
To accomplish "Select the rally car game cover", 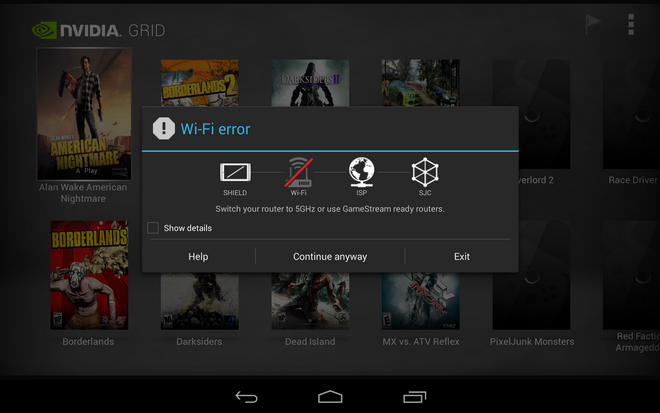I will 420,83.
